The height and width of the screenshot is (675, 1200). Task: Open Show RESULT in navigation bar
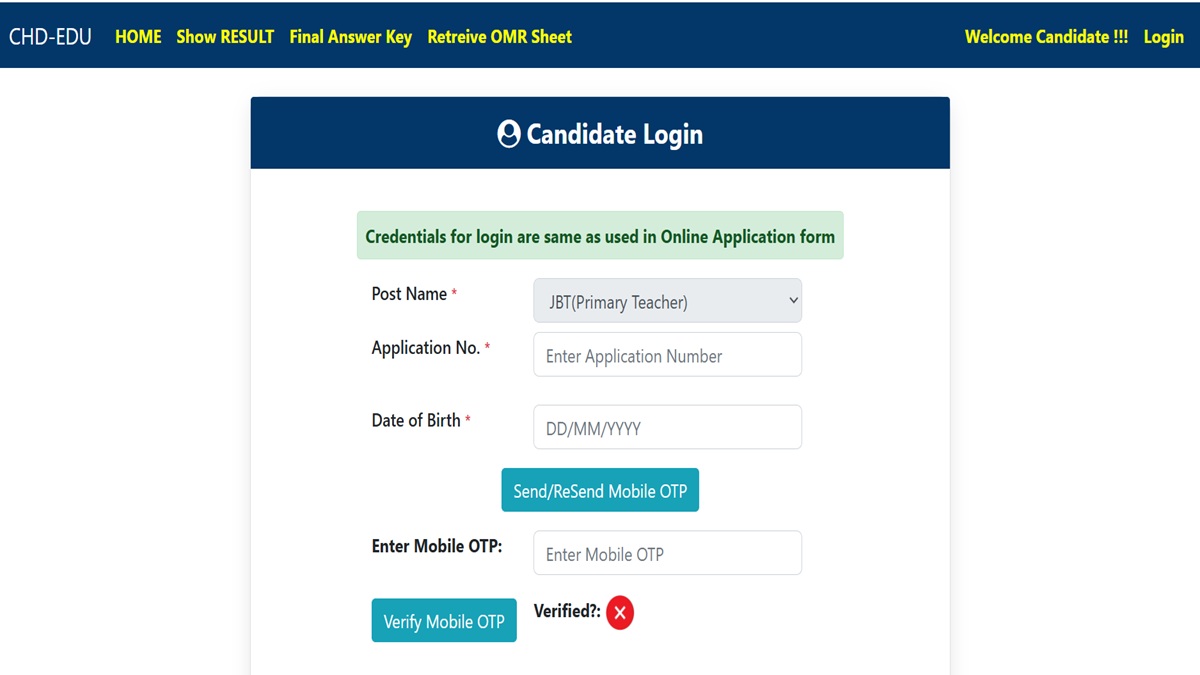click(x=225, y=37)
